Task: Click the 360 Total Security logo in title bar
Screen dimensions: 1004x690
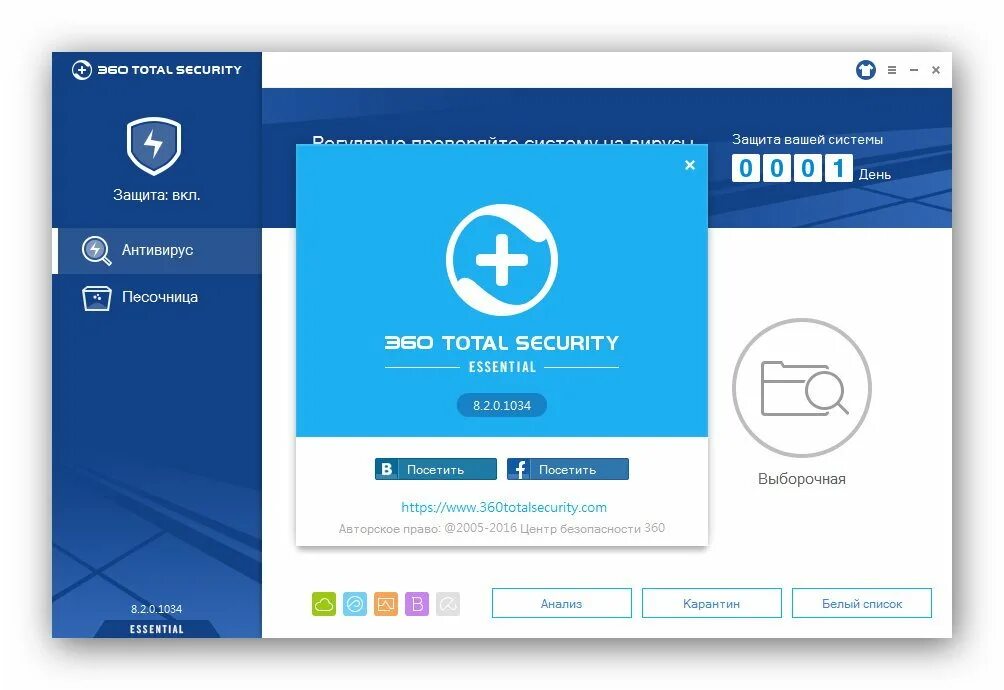Action: (157, 70)
